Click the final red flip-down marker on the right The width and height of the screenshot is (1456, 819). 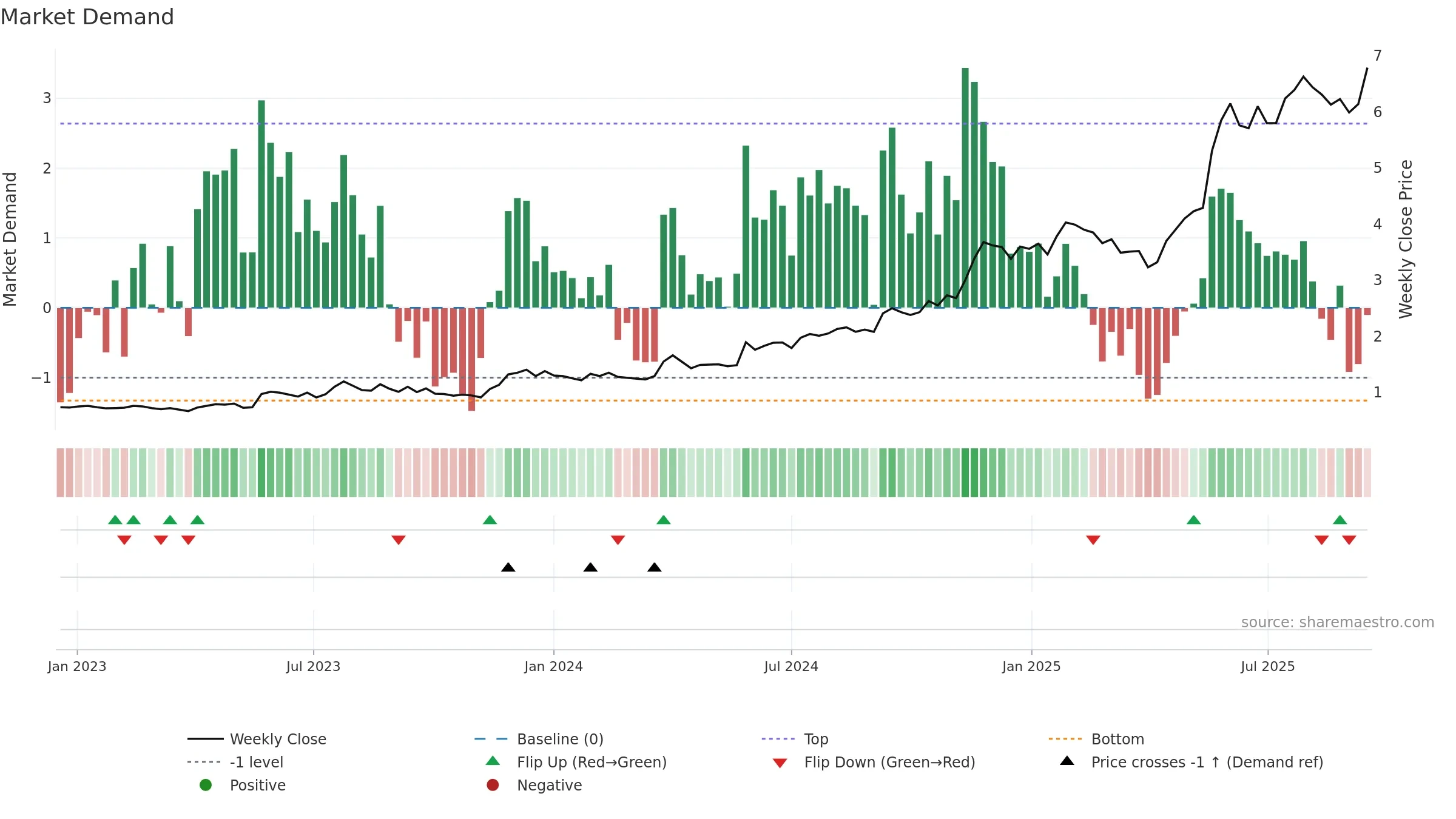point(1349,540)
